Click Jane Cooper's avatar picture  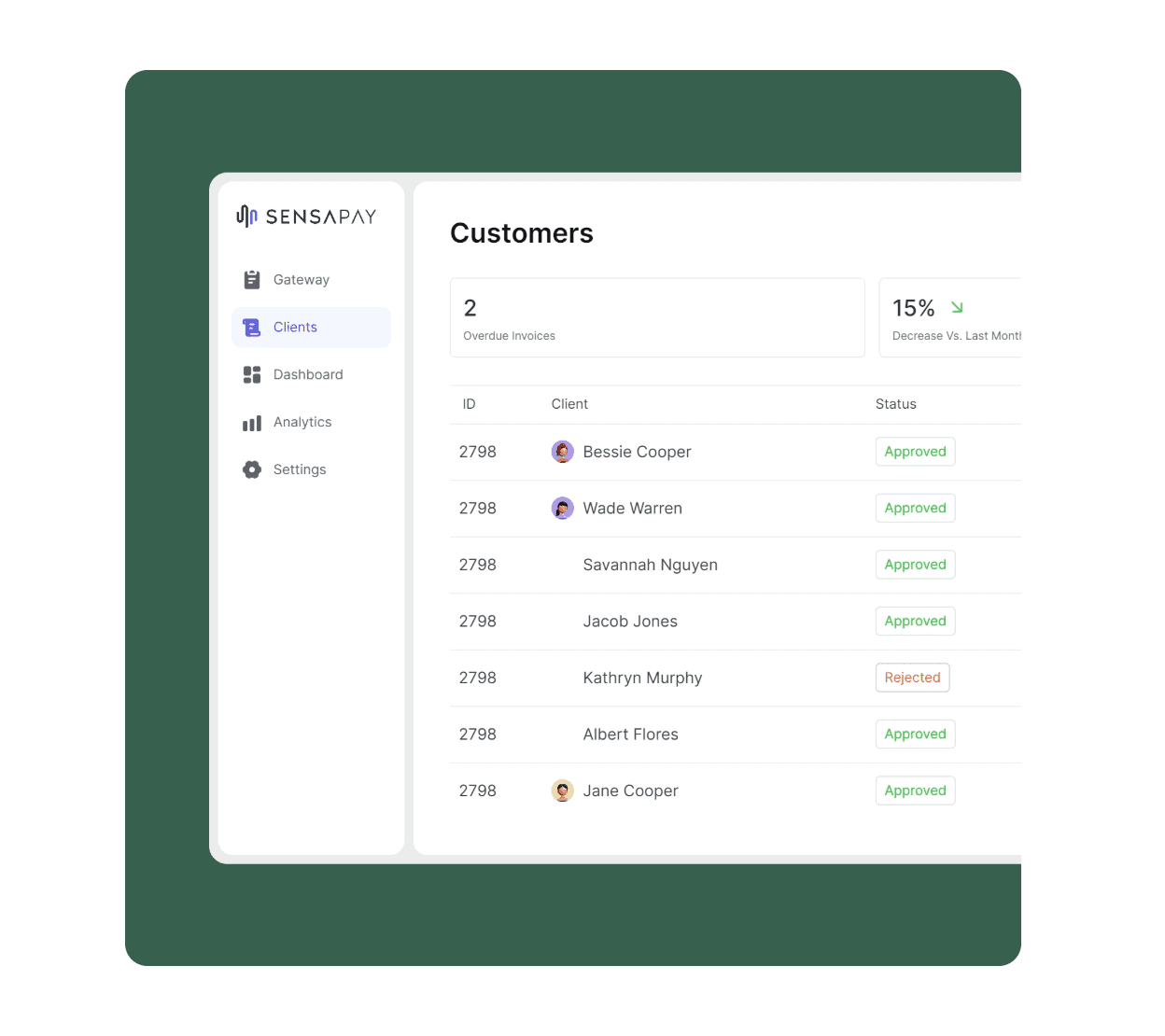coord(563,791)
